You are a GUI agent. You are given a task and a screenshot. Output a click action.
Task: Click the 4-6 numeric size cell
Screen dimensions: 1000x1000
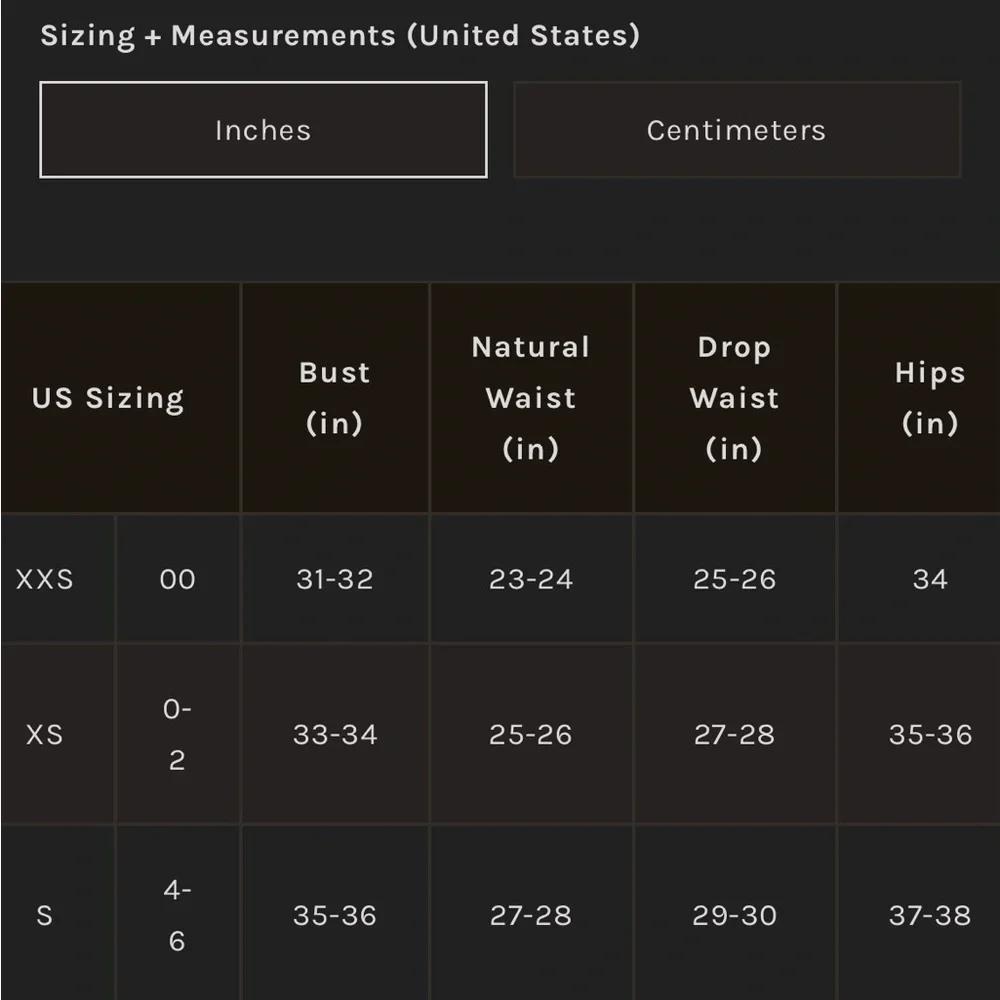coord(178,913)
